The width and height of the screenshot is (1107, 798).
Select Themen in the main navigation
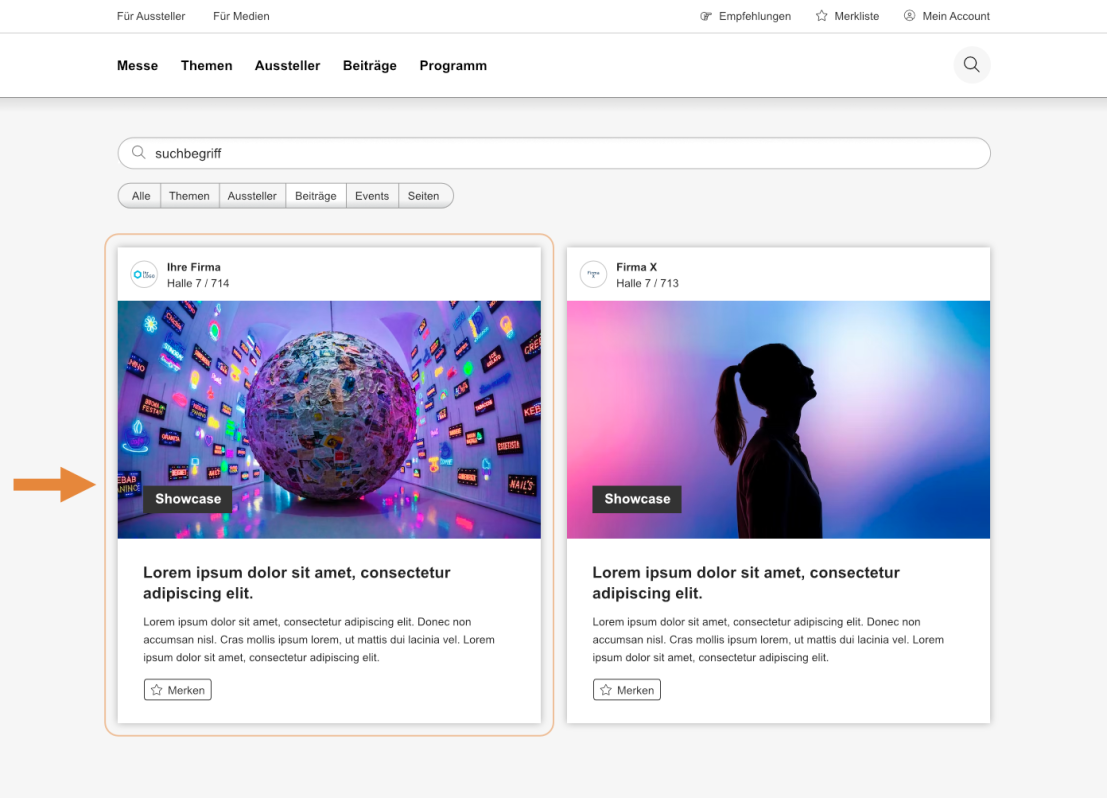click(206, 65)
